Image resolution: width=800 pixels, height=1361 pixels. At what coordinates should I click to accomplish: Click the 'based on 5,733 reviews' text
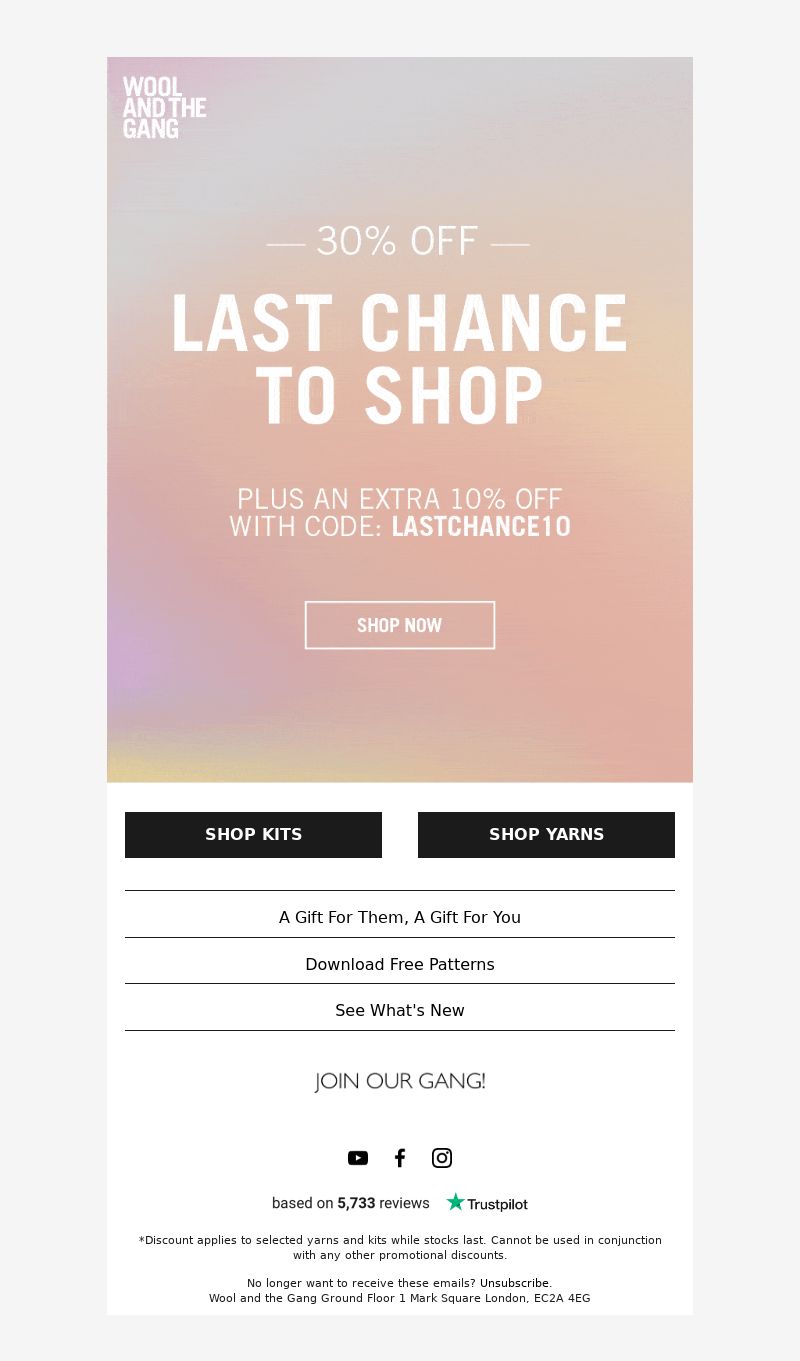point(351,1203)
